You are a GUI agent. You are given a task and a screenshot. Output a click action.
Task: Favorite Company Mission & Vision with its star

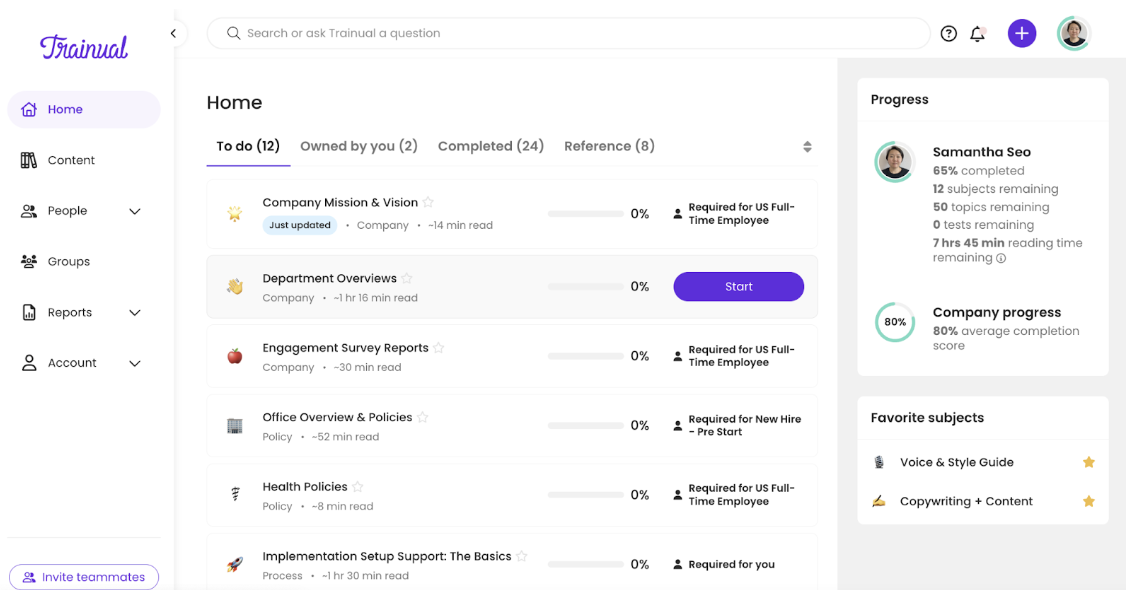(x=428, y=202)
